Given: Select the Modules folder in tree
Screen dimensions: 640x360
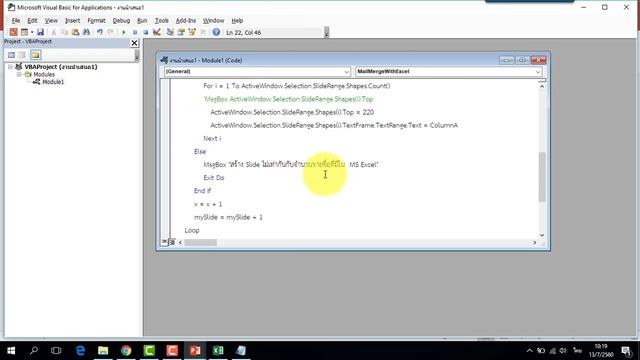Looking at the screenshot, I should click(44, 74).
